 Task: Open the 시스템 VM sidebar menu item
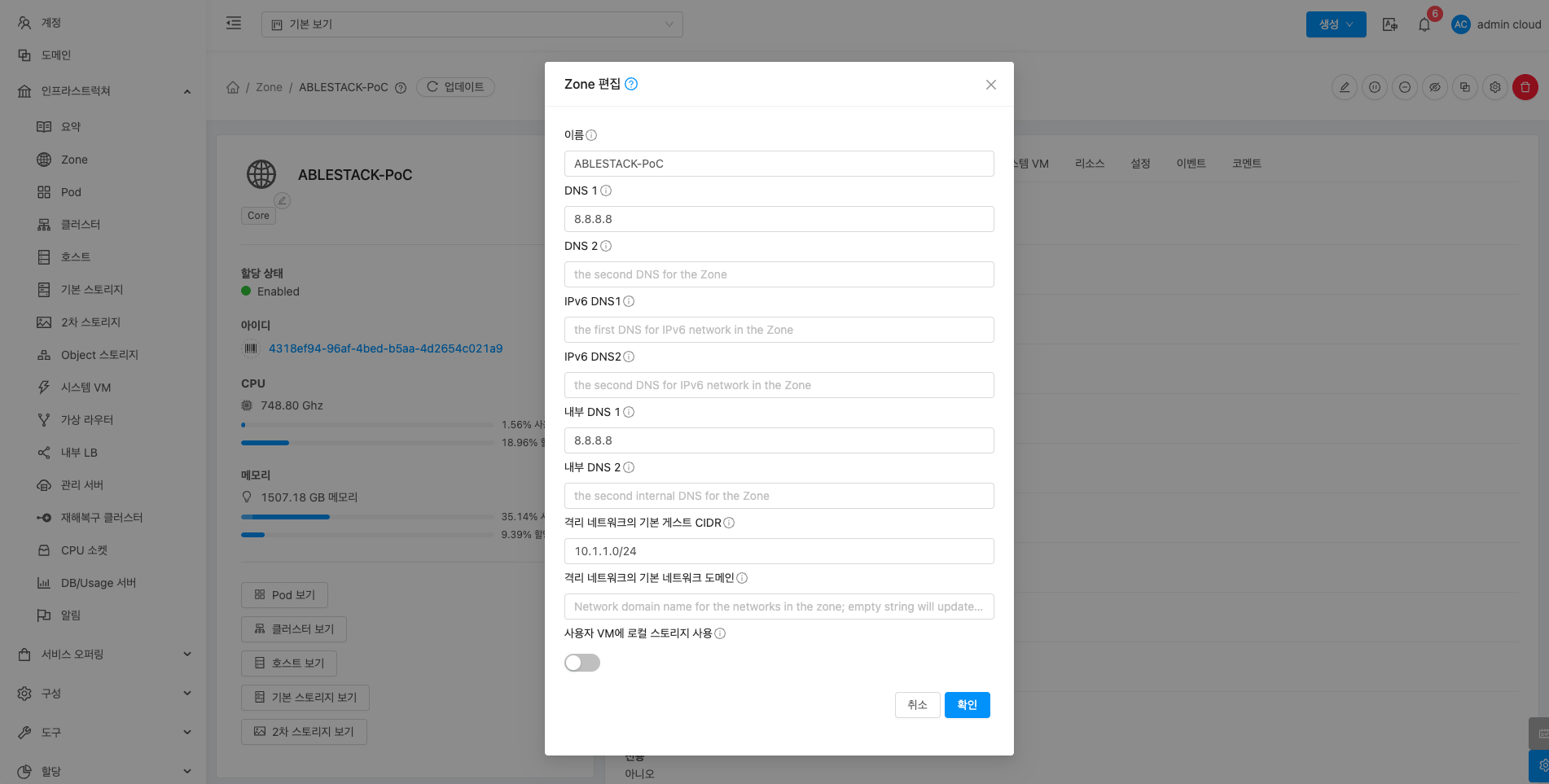86,388
